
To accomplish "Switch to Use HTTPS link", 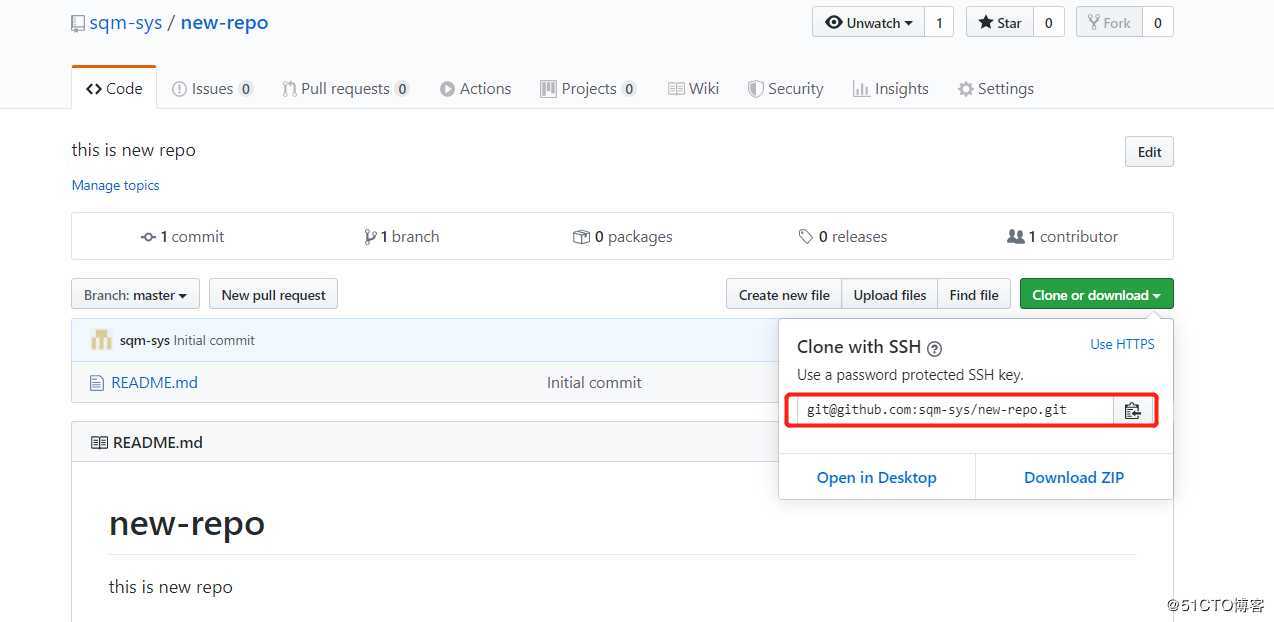I will pos(1122,344).
